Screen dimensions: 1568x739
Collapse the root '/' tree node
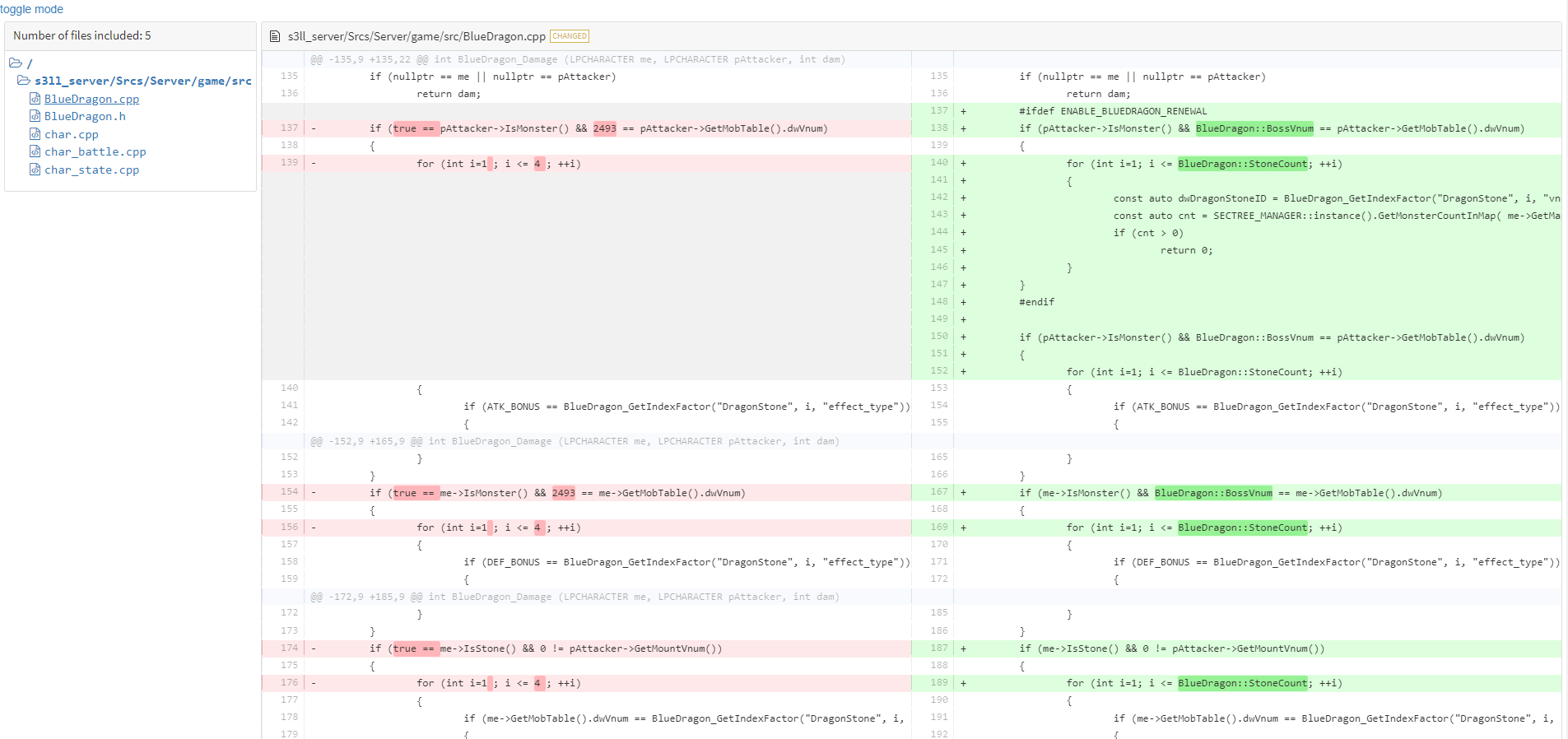[x=30, y=63]
